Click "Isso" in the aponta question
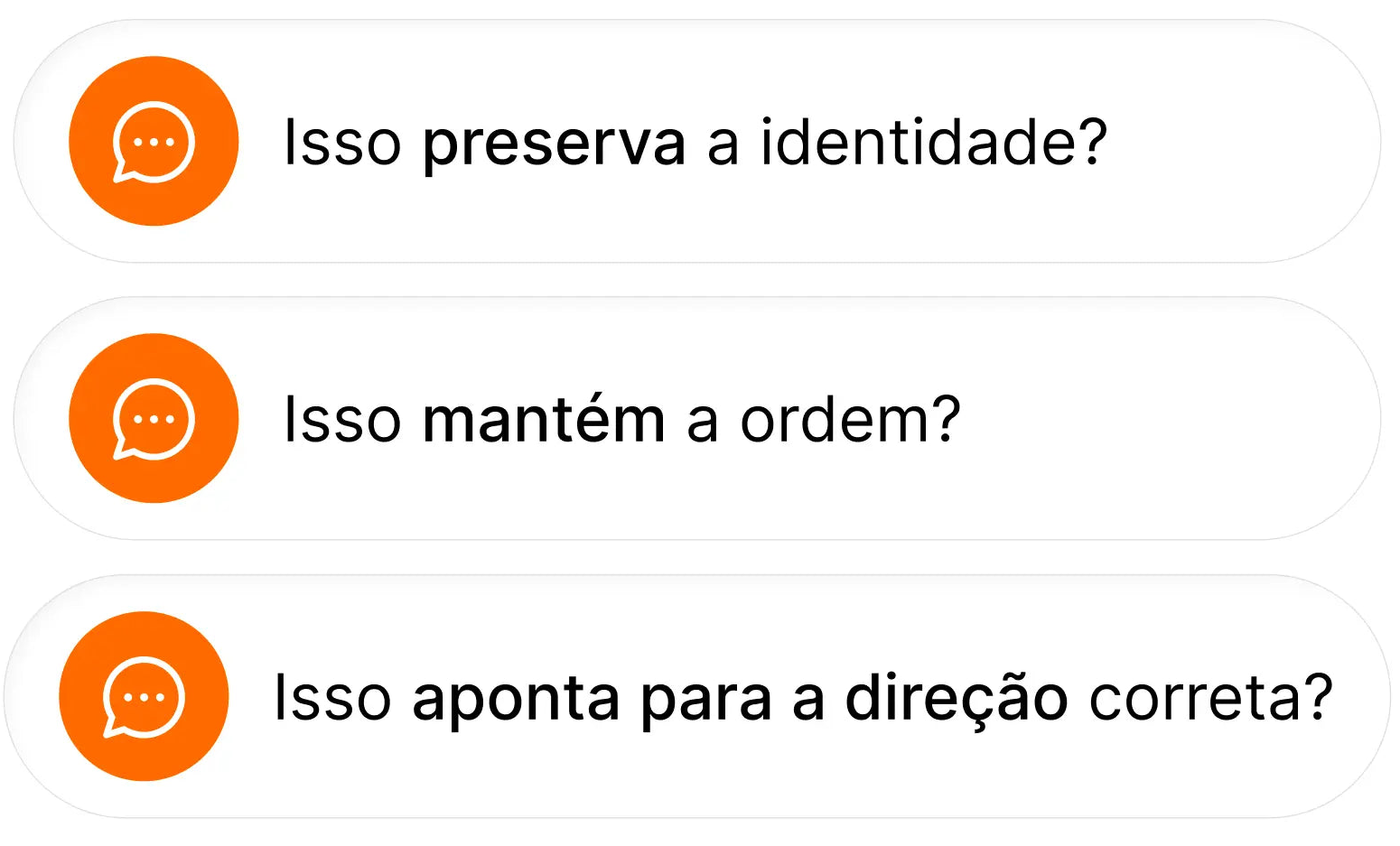The image size is (1400, 846). (x=332, y=698)
